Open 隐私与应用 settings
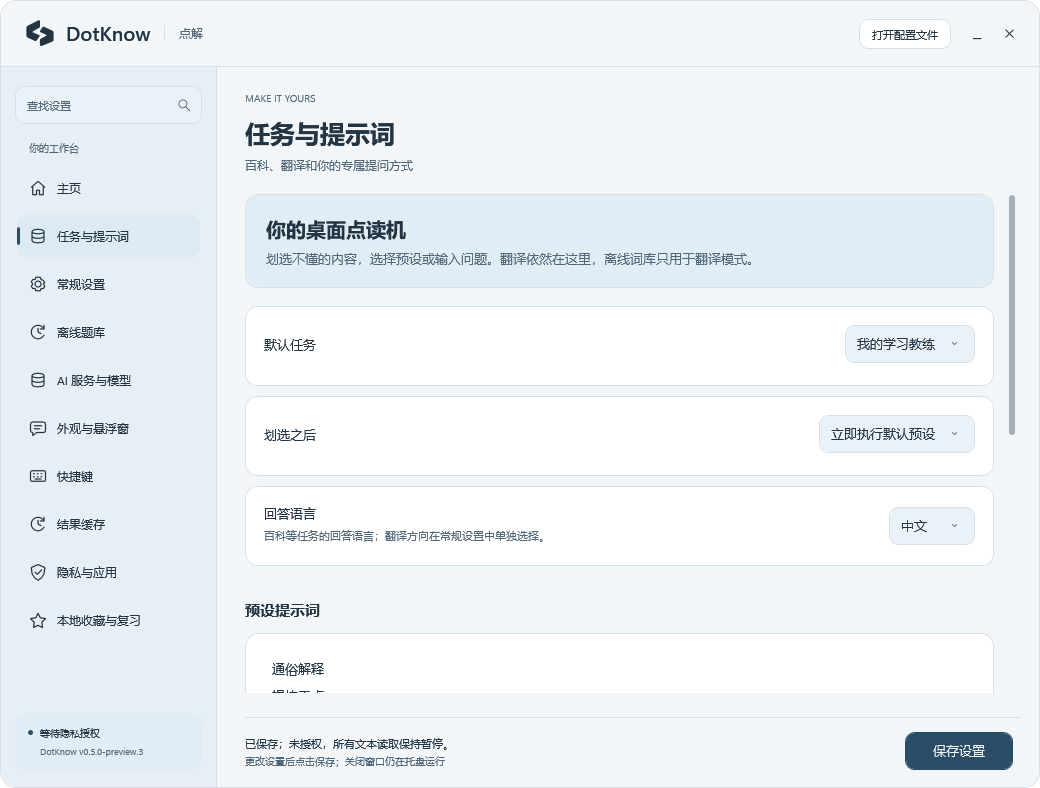 click(x=108, y=572)
